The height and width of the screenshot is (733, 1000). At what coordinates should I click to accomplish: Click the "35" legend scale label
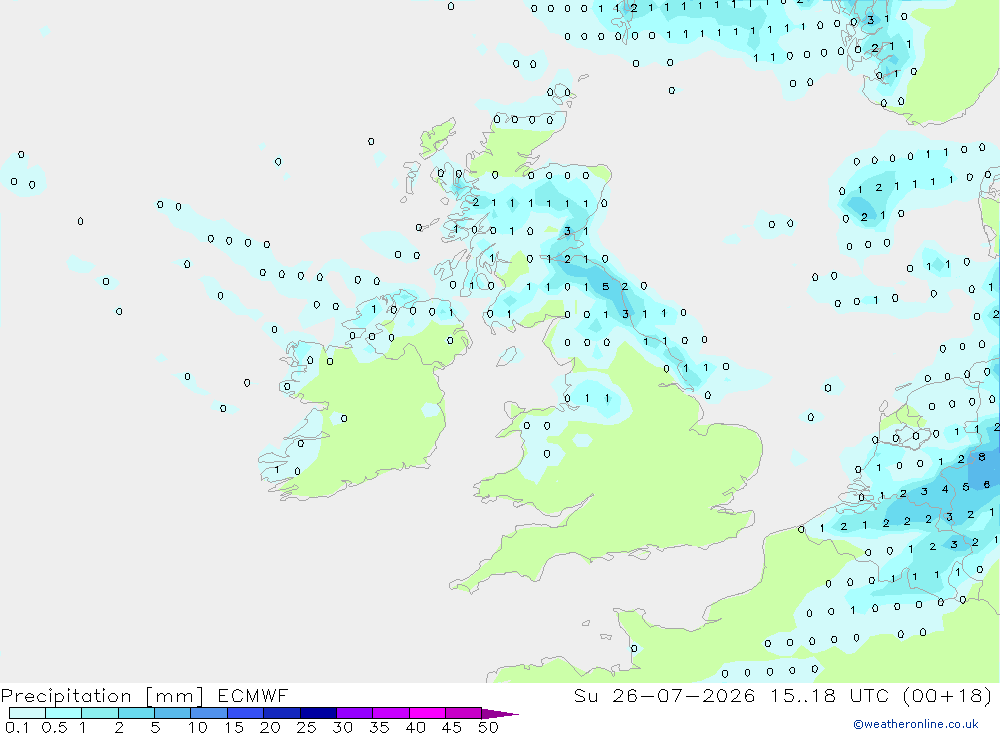click(379, 727)
